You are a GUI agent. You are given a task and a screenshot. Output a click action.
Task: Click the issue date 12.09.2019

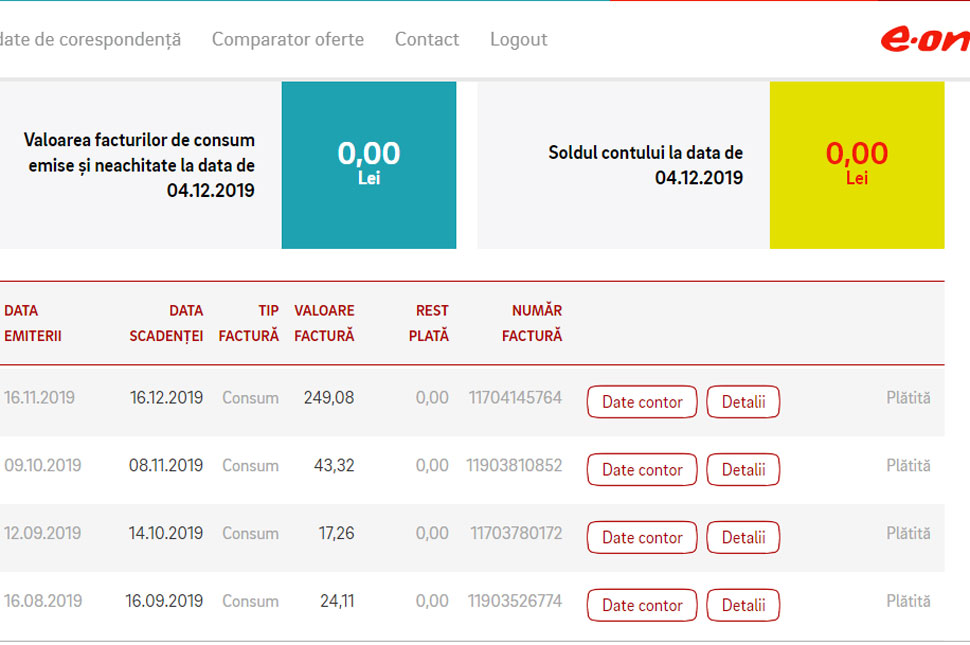[x=43, y=533]
